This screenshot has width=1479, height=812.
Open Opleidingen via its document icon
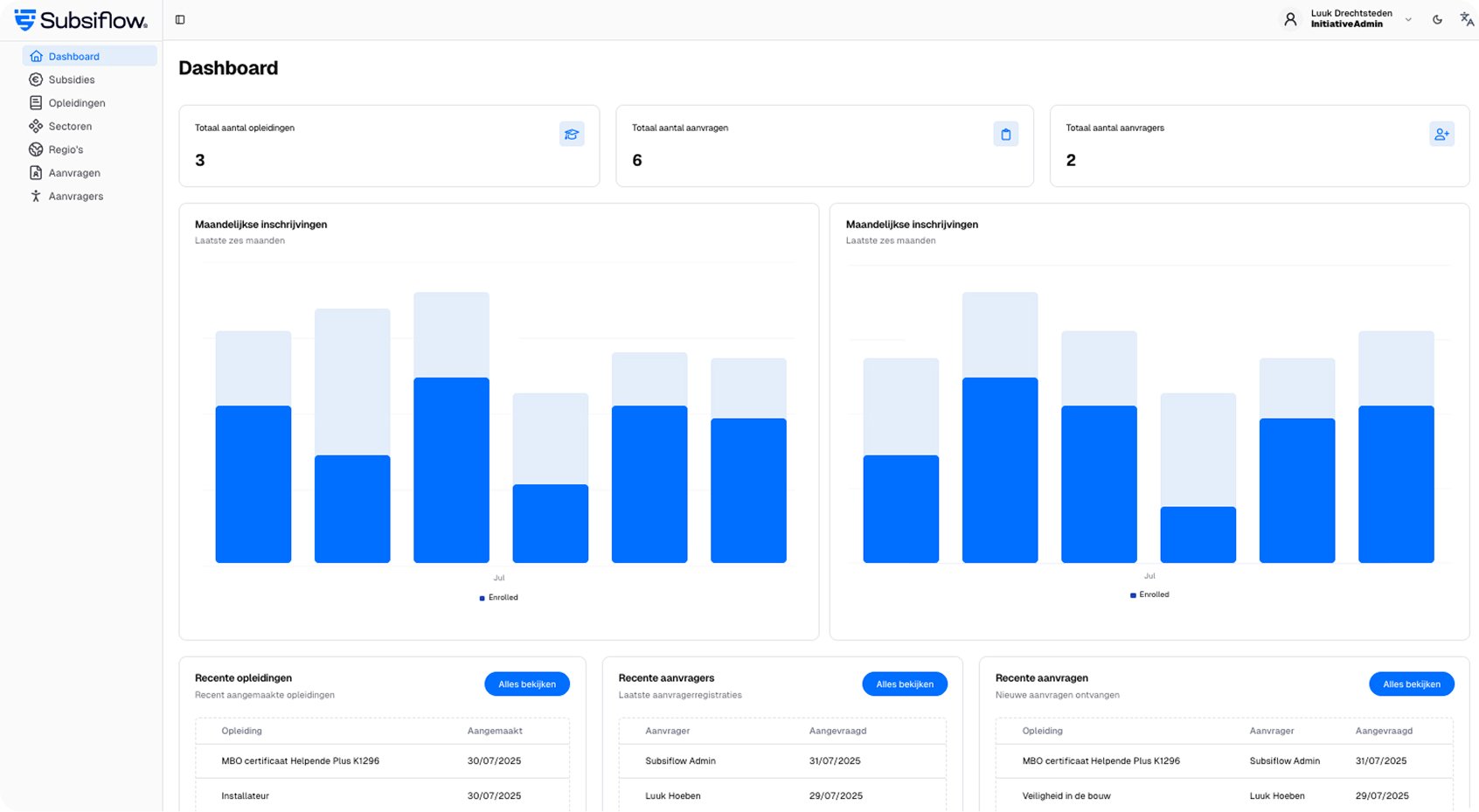coord(36,102)
